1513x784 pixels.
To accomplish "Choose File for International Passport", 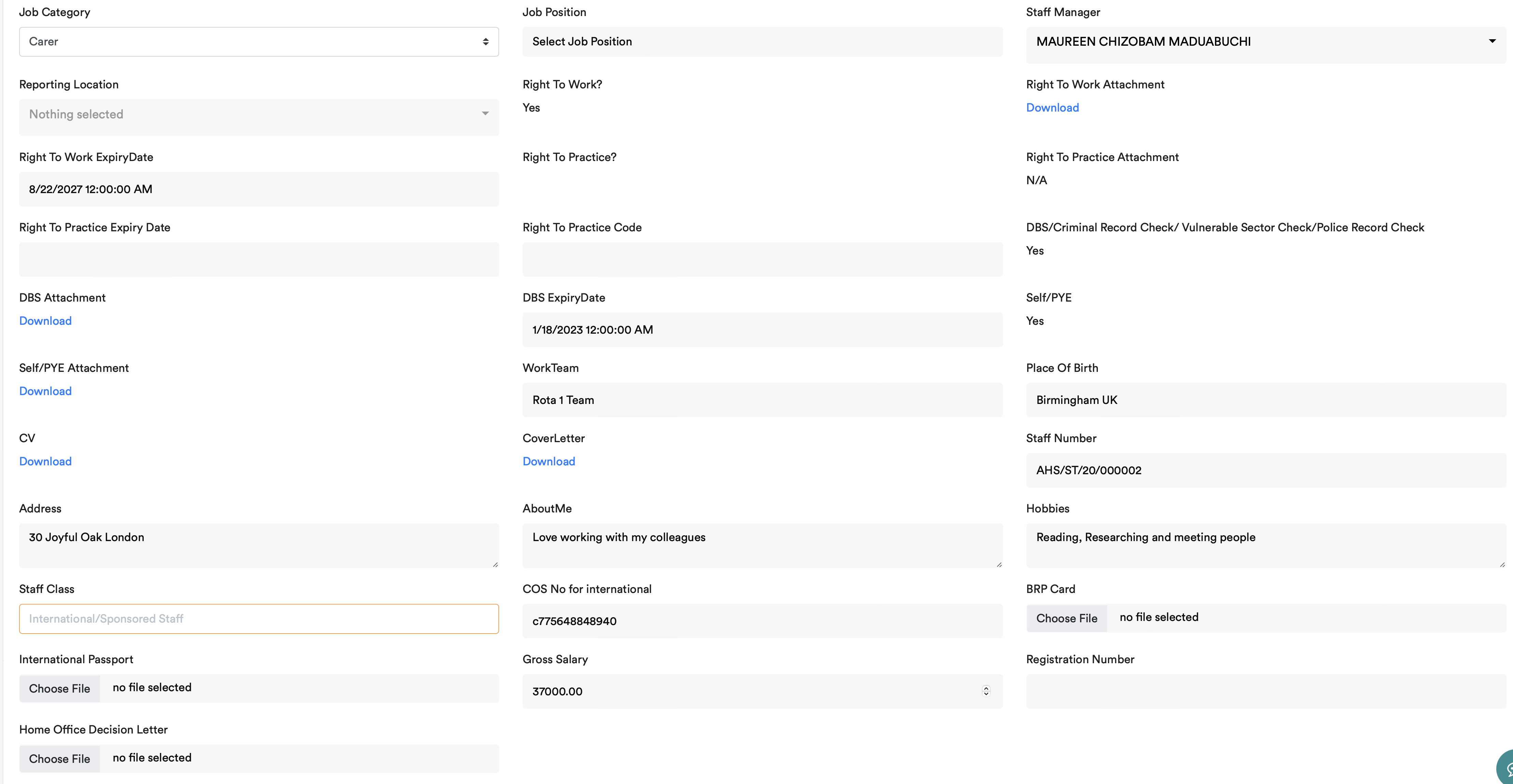I will tap(59, 689).
